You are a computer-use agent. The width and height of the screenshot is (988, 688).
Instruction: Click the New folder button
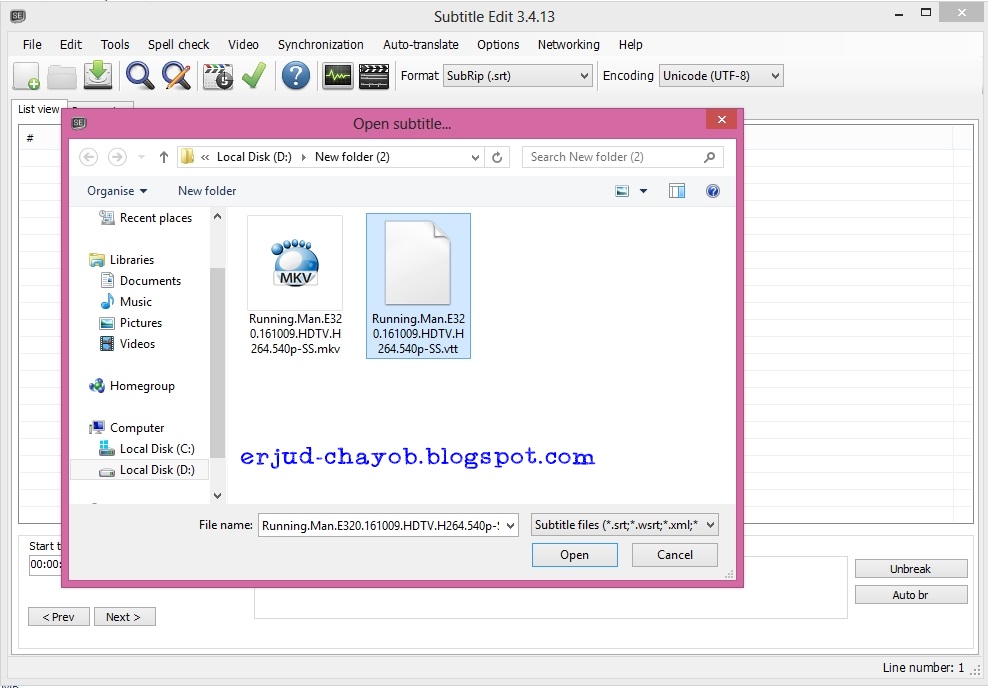point(207,191)
